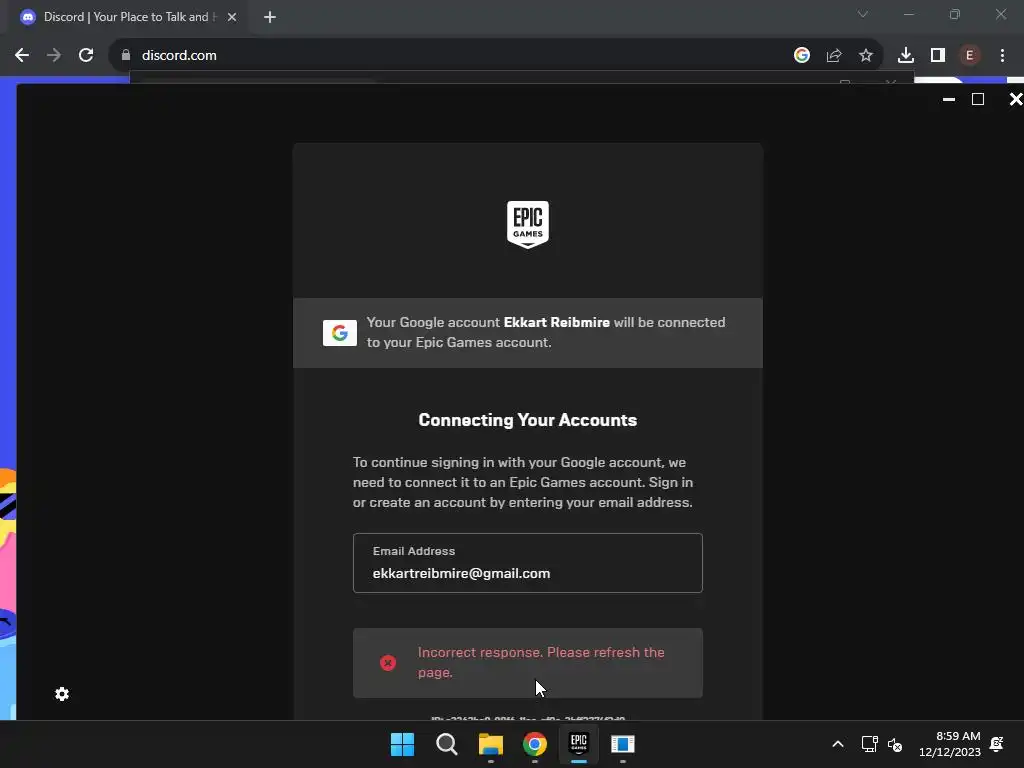This screenshot has width=1024, height=768.
Task: Click the Epic Games logo
Action: point(528,224)
